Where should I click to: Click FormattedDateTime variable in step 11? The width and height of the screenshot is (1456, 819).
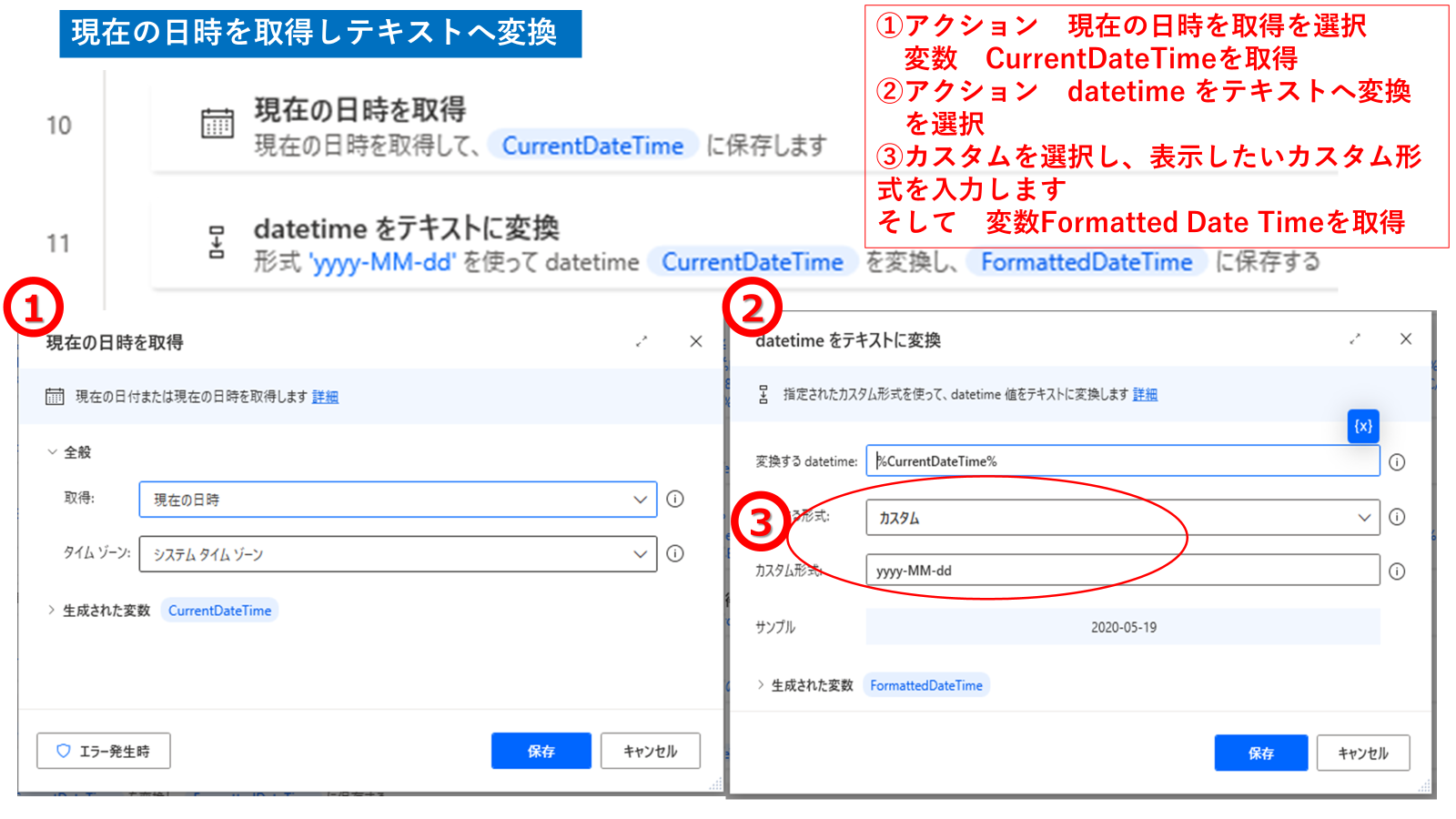(1087, 262)
